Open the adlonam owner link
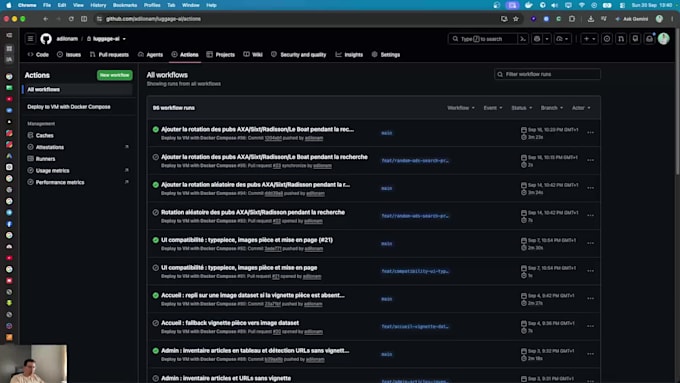 click(x=67, y=39)
